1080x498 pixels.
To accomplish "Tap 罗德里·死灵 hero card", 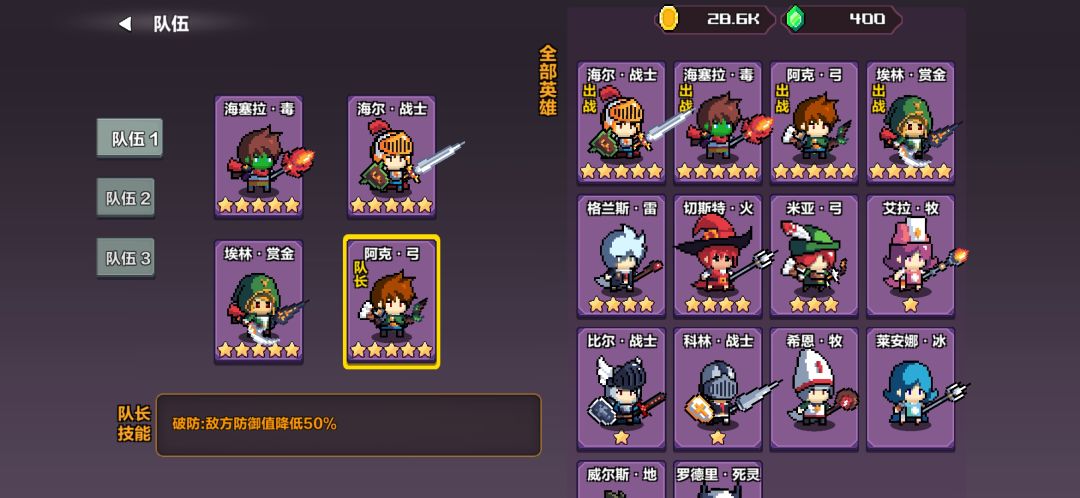I will [718, 479].
